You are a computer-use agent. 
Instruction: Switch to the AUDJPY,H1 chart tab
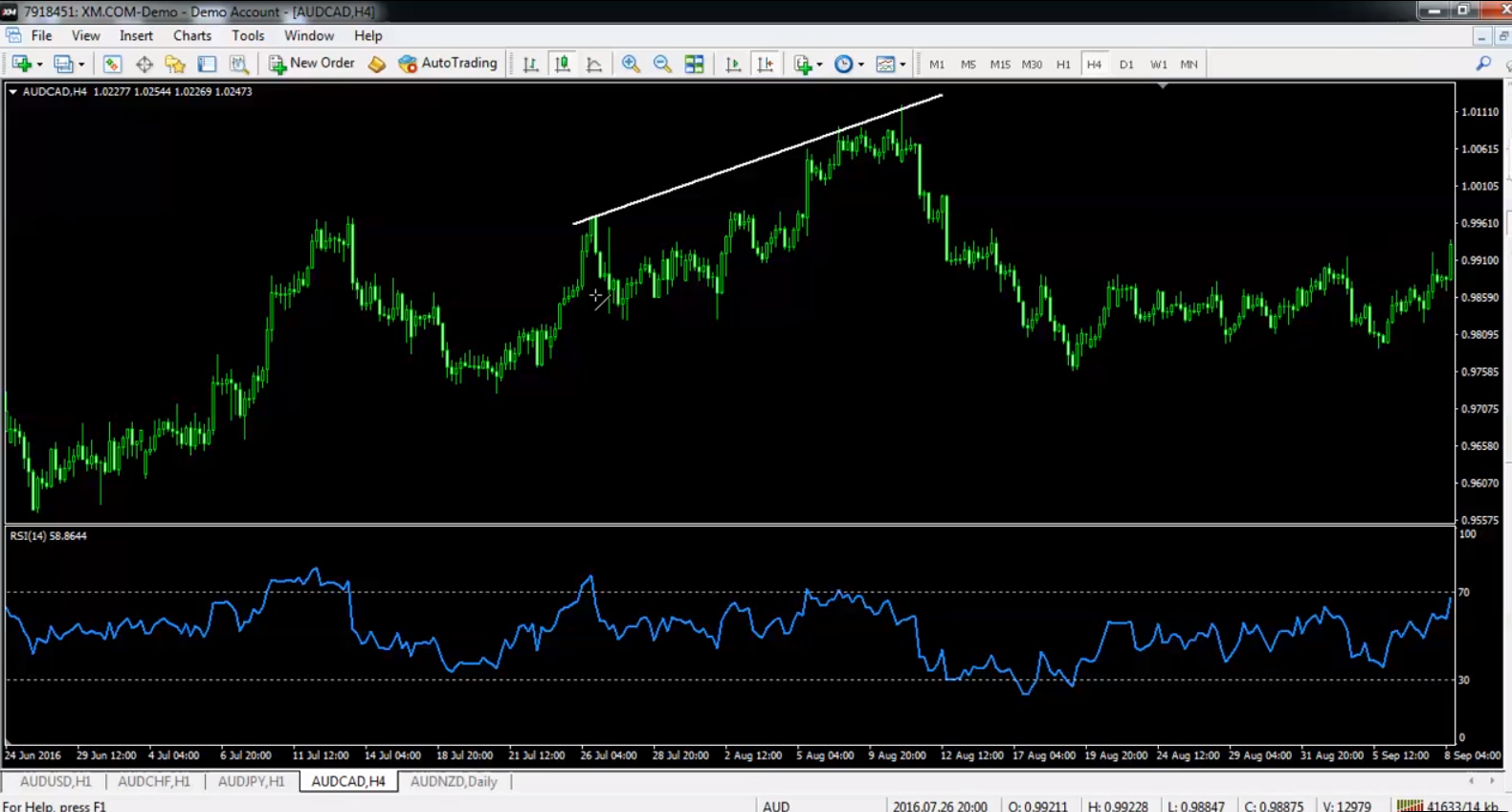(252, 781)
